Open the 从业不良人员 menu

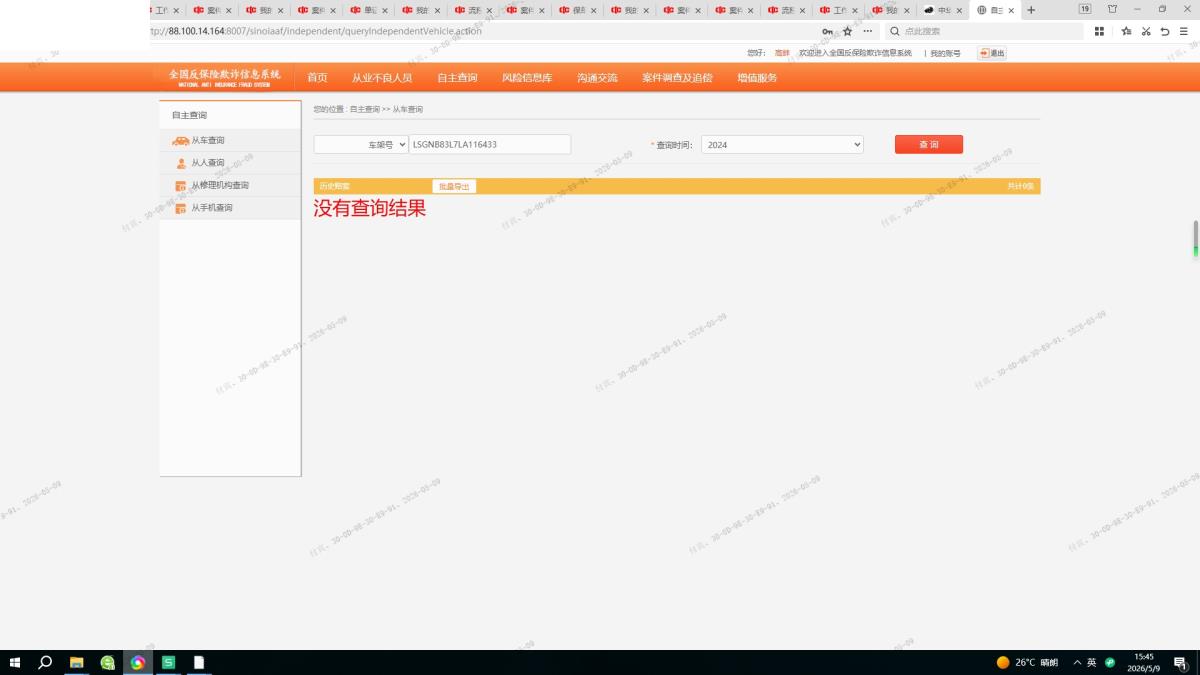(382, 78)
